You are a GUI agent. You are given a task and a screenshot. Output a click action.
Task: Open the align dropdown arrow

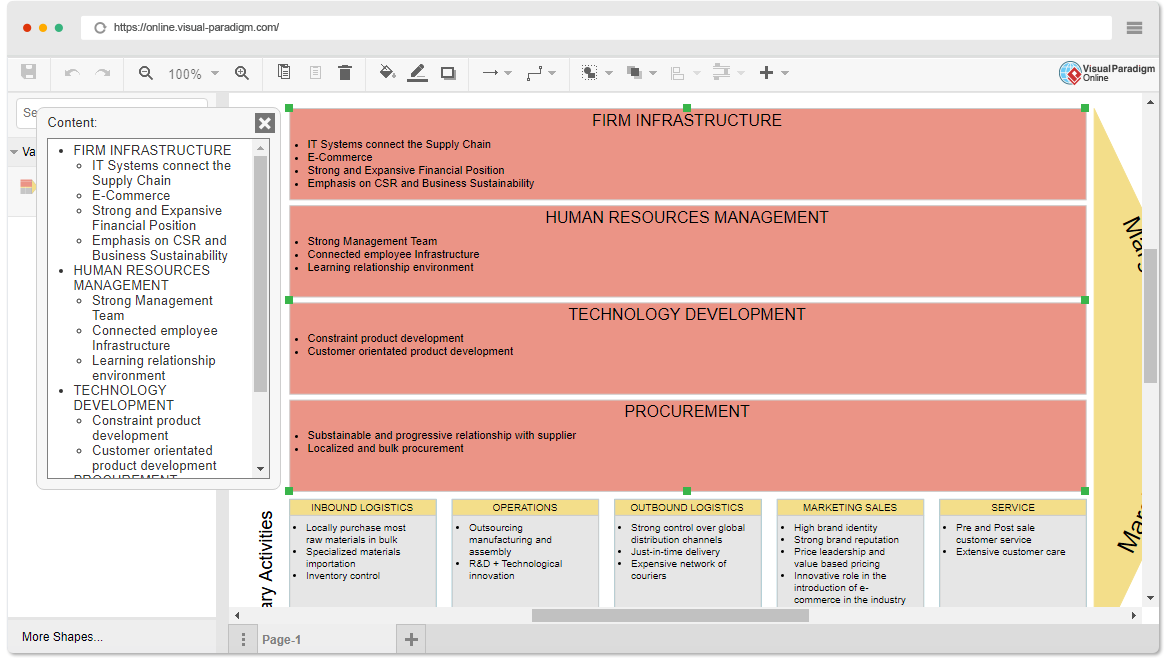[697, 73]
